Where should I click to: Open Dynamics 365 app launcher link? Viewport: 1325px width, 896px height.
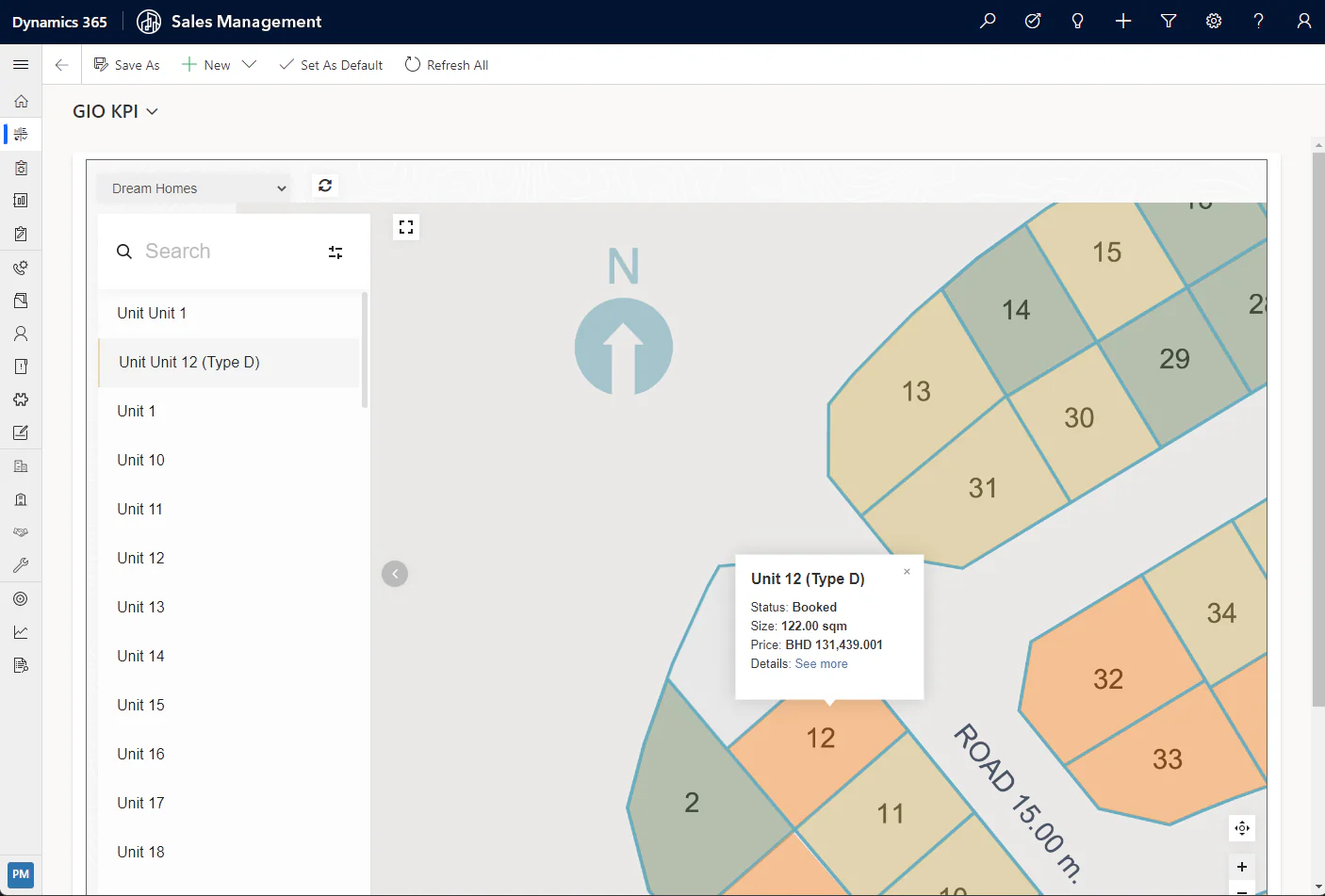[x=59, y=22]
